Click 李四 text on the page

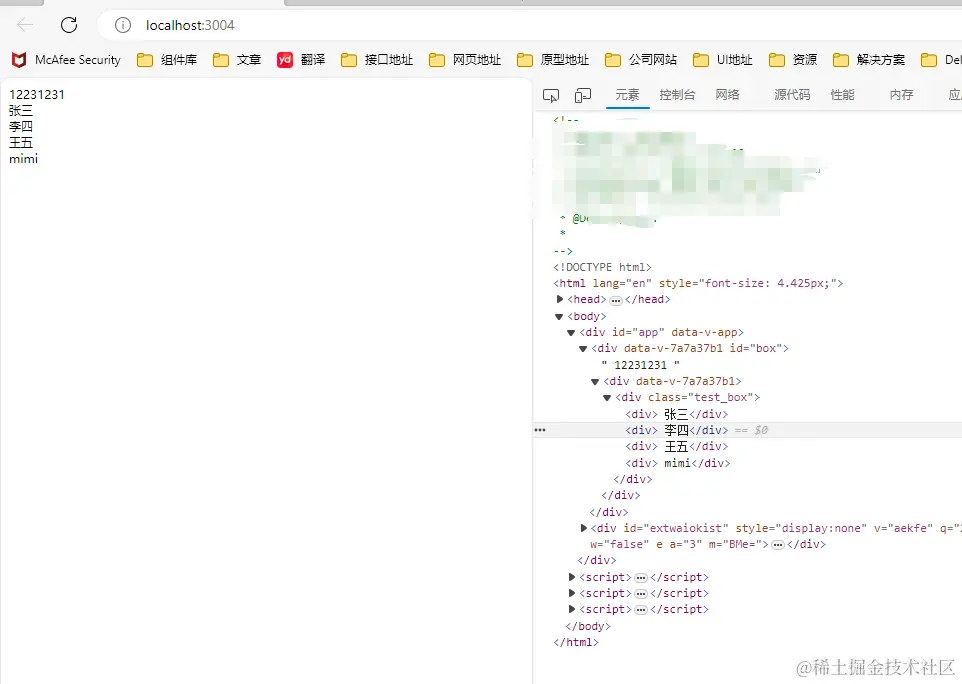click(21, 126)
